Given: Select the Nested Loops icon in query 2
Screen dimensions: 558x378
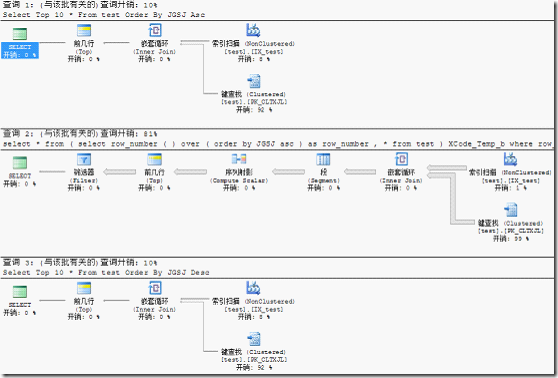Looking at the screenshot, I should coord(401,159).
